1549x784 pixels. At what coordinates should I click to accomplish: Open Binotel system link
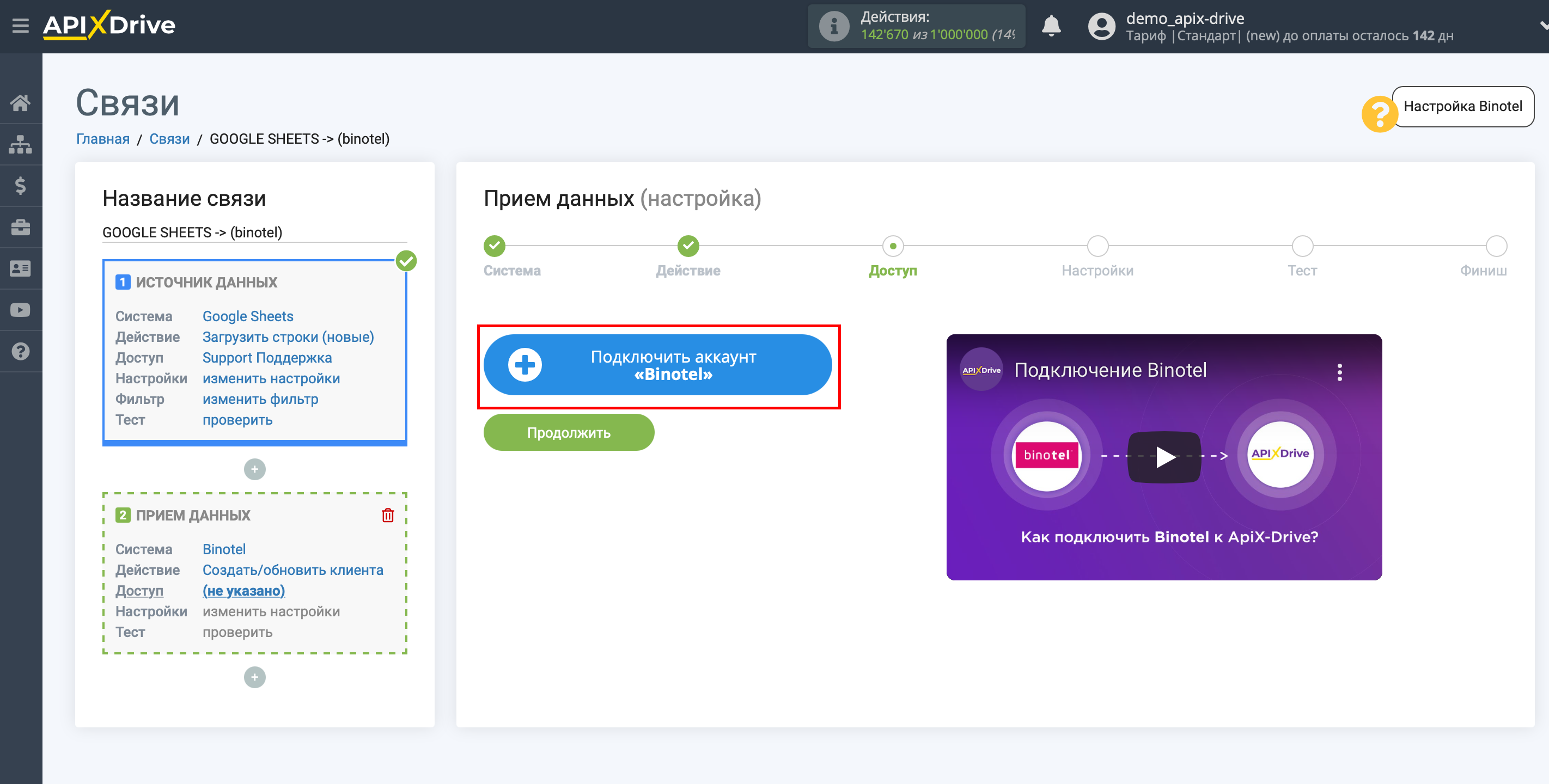tap(224, 549)
